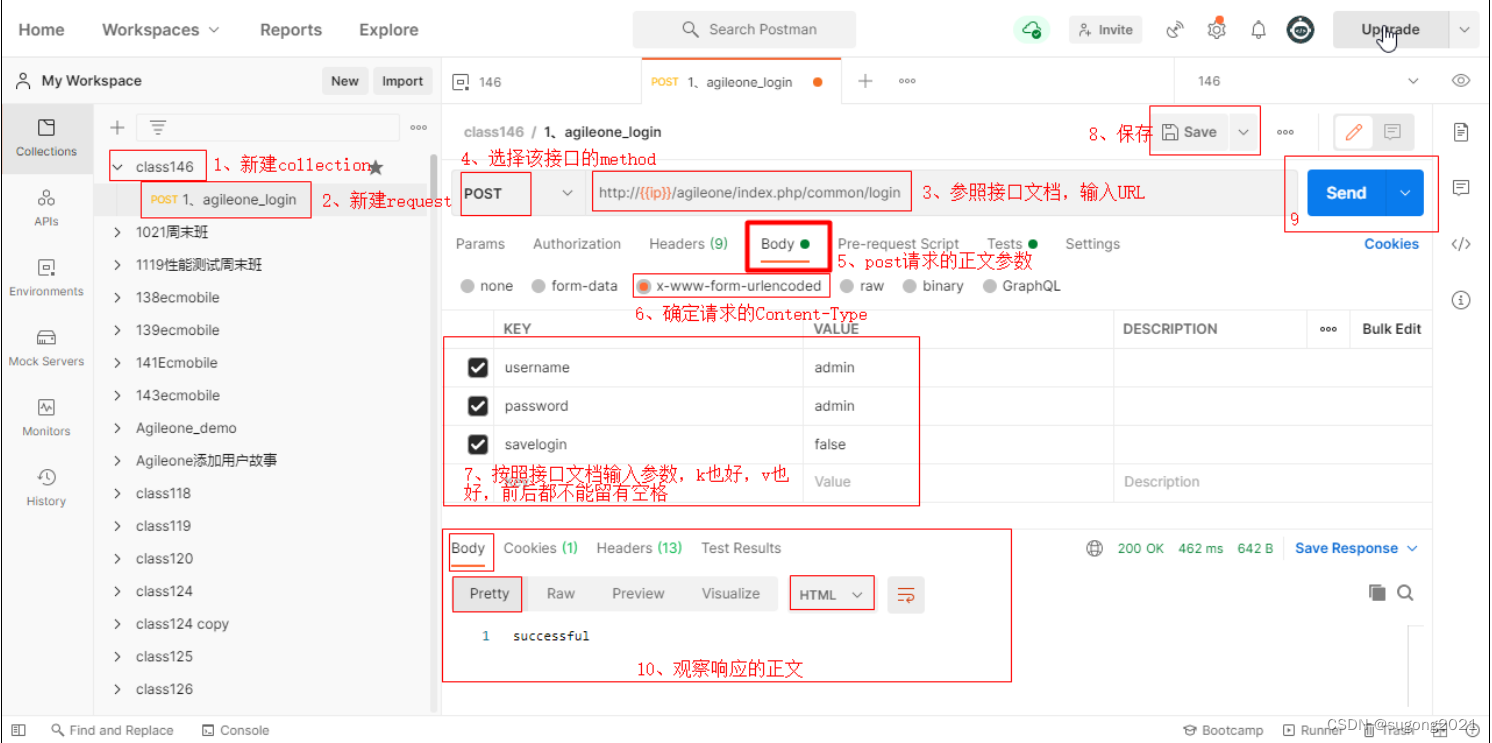This screenshot has width=1492, height=743.
Task: Open the Save button dropdown arrow
Action: coord(1243,132)
